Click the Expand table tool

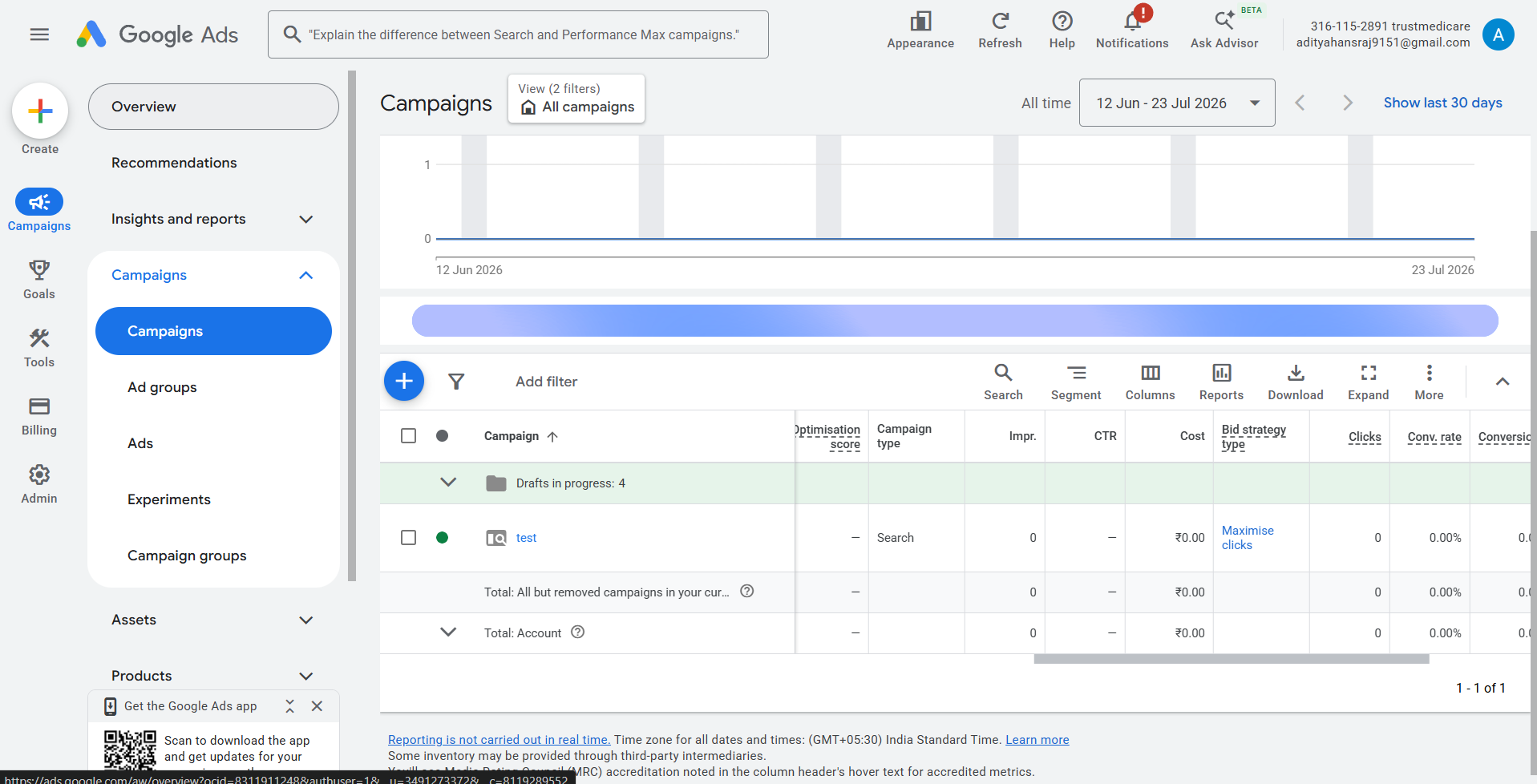pos(1368,382)
